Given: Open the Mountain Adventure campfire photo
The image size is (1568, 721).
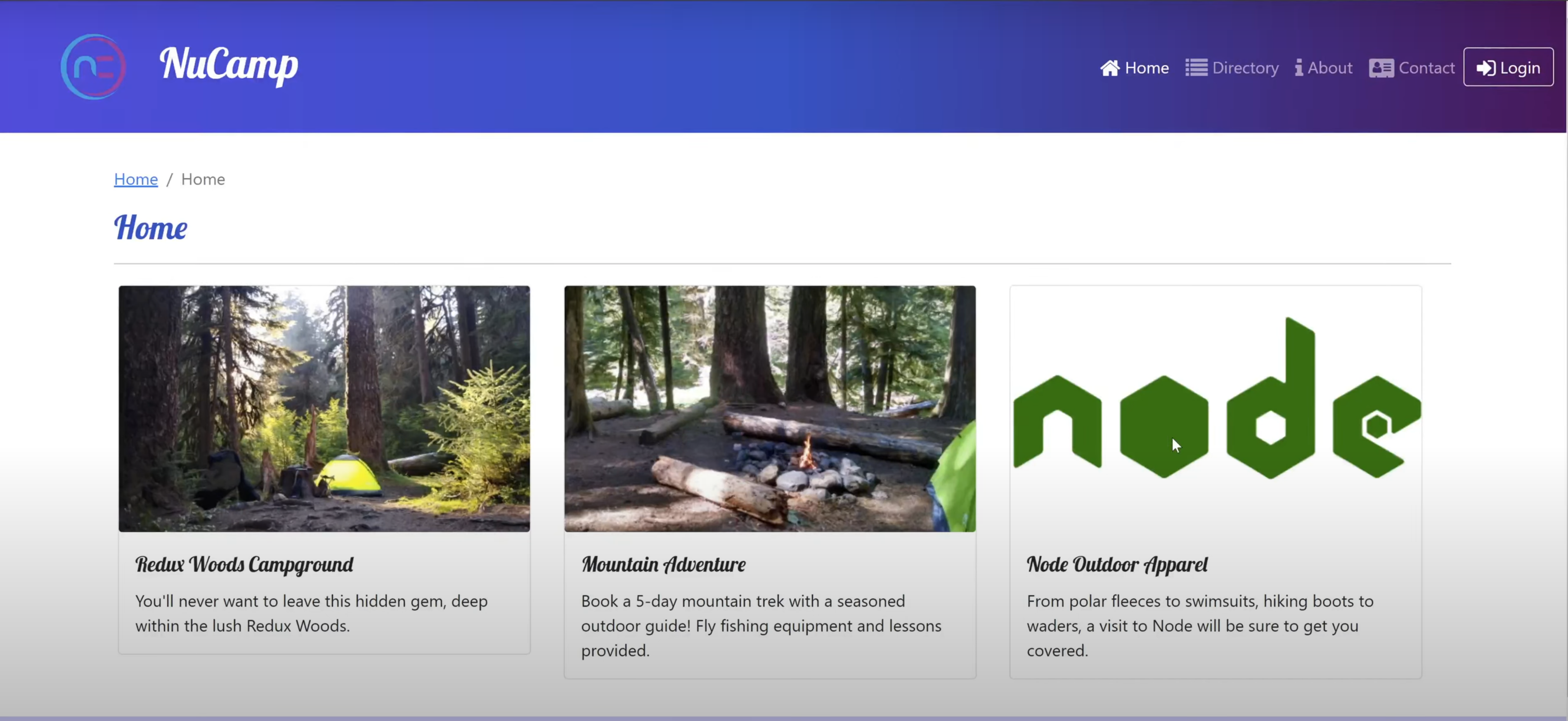Looking at the screenshot, I should 770,409.
